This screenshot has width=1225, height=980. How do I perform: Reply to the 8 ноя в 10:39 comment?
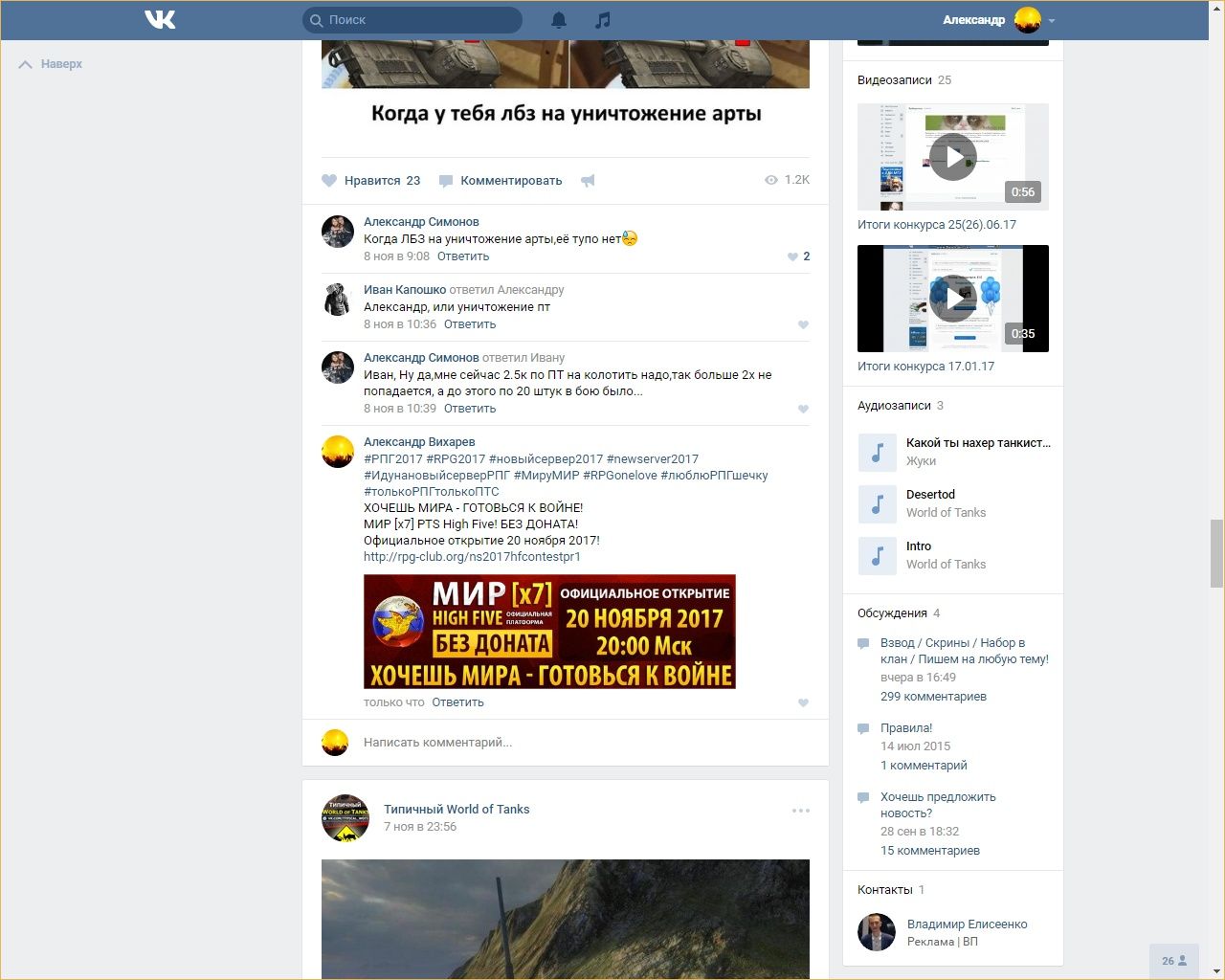(470, 409)
